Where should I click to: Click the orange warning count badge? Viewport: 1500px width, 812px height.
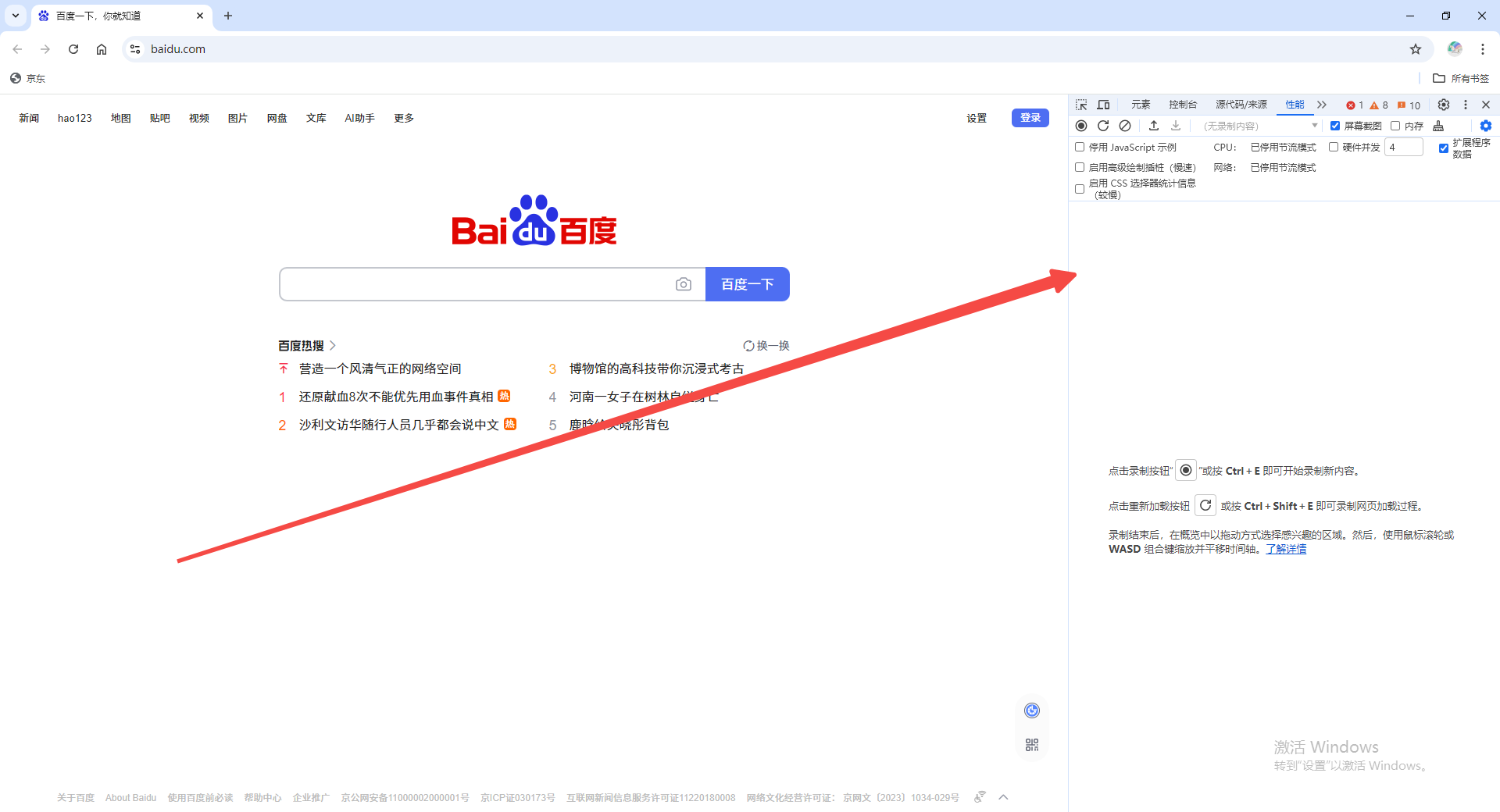[1379, 105]
